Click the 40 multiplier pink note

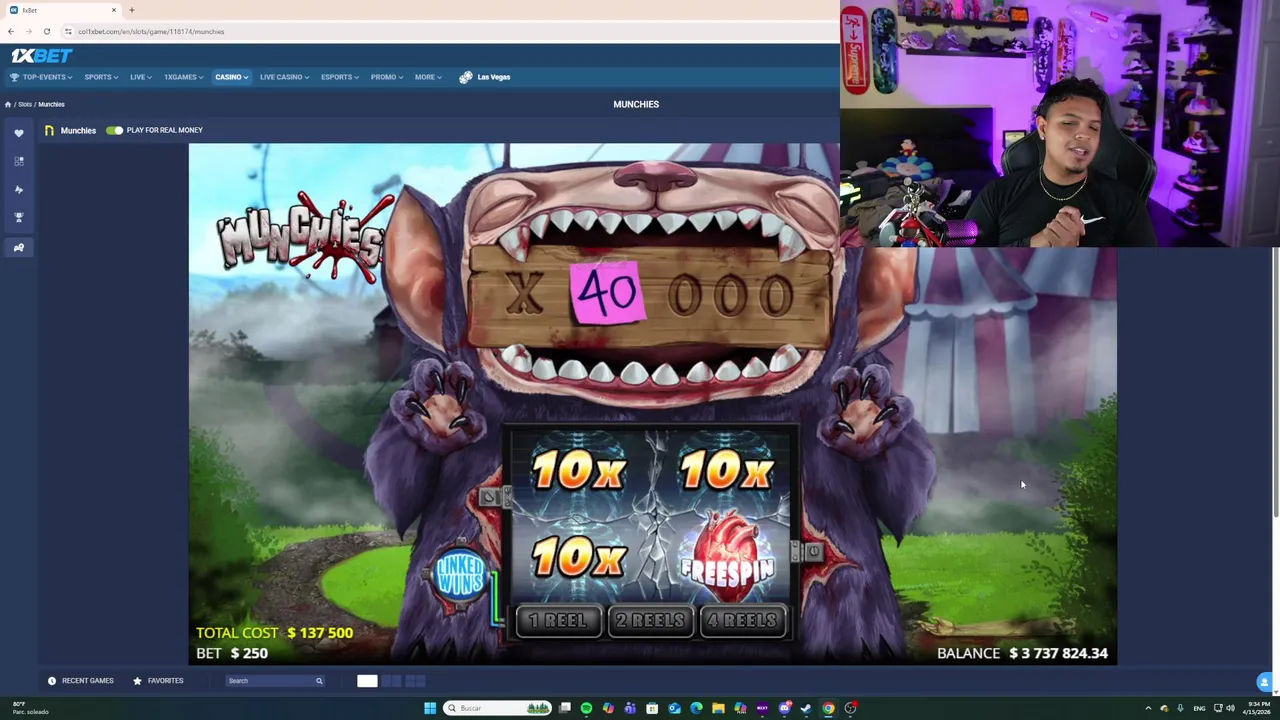[607, 292]
